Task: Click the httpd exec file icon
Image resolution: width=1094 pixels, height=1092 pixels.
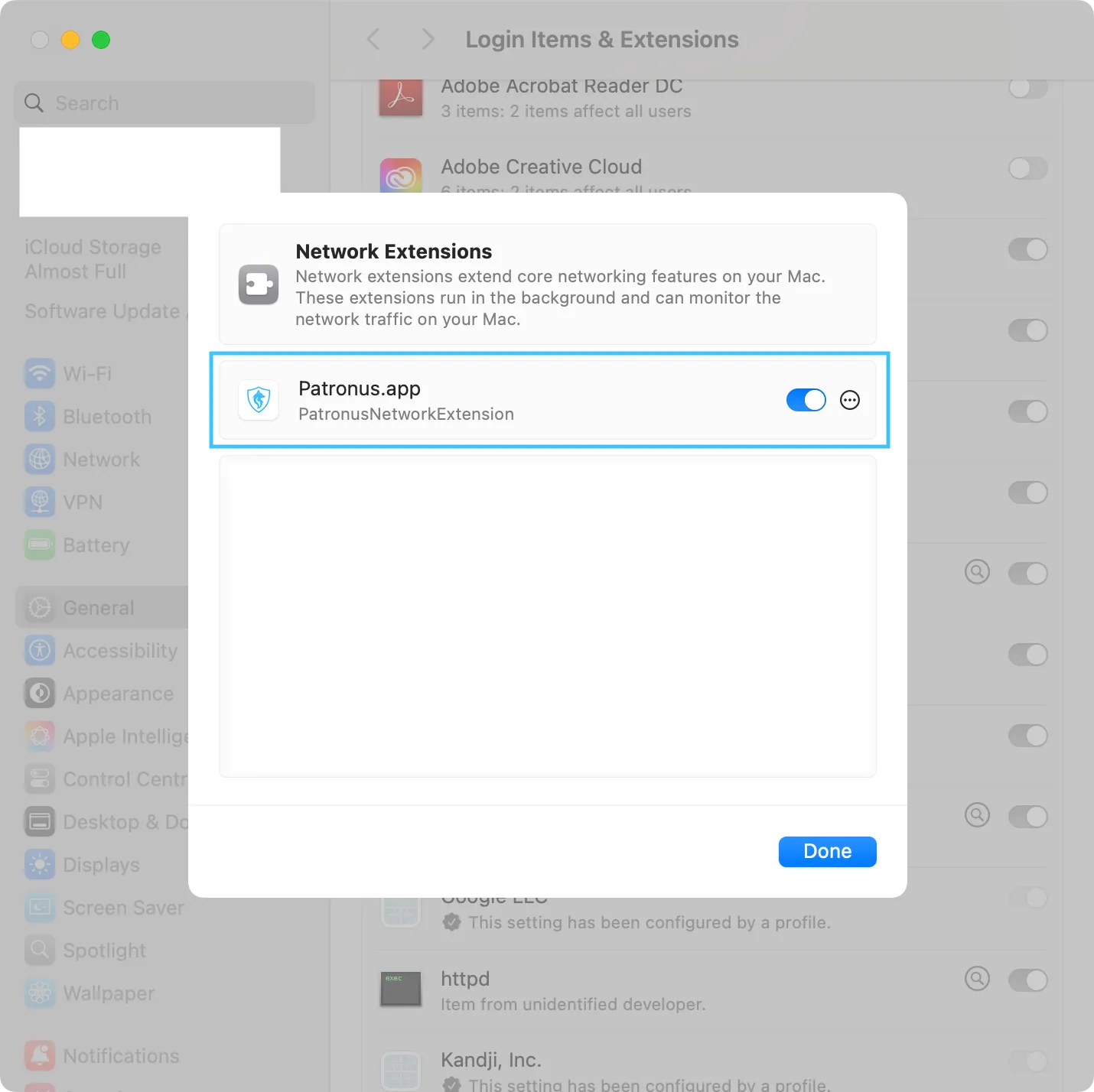Action: (401, 989)
